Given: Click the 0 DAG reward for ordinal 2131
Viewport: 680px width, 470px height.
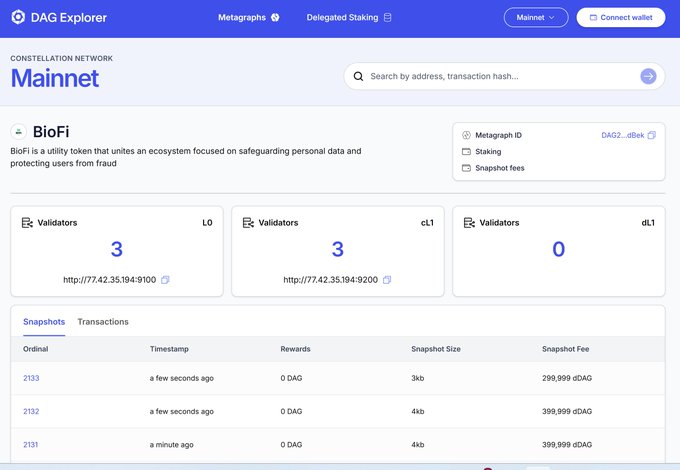Looking at the screenshot, I should pyautogui.click(x=291, y=444).
